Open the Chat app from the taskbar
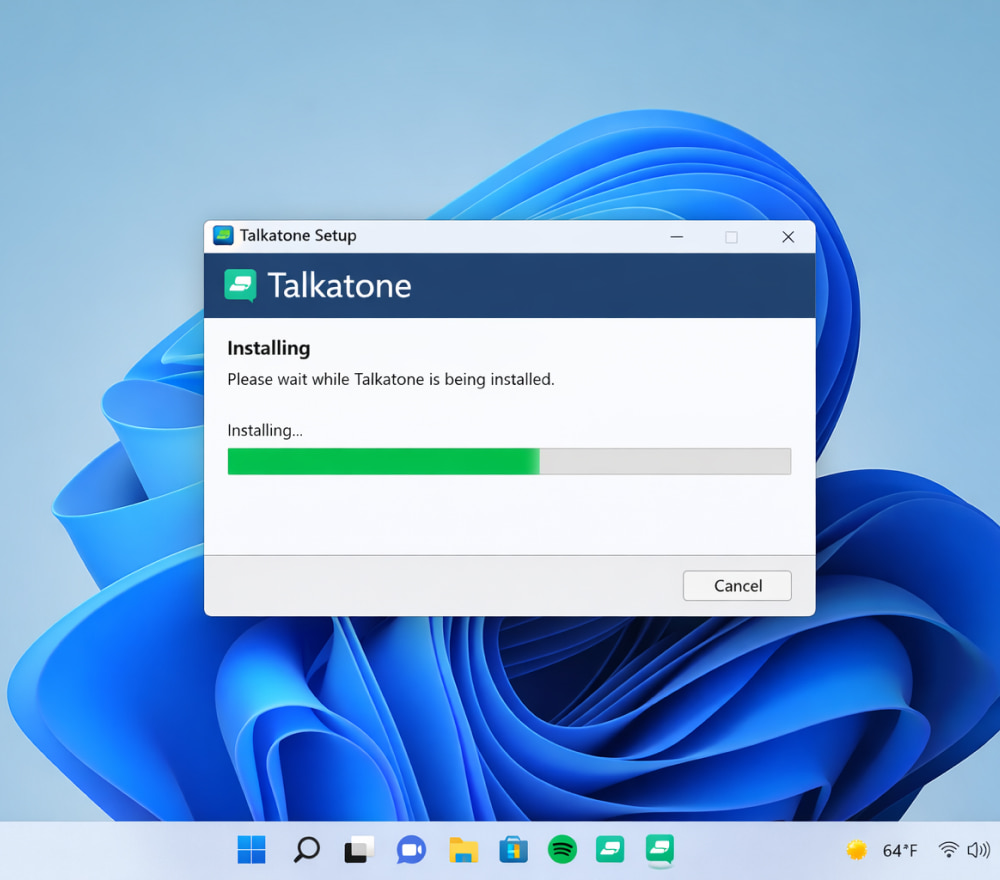This screenshot has width=1000, height=880. point(411,849)
